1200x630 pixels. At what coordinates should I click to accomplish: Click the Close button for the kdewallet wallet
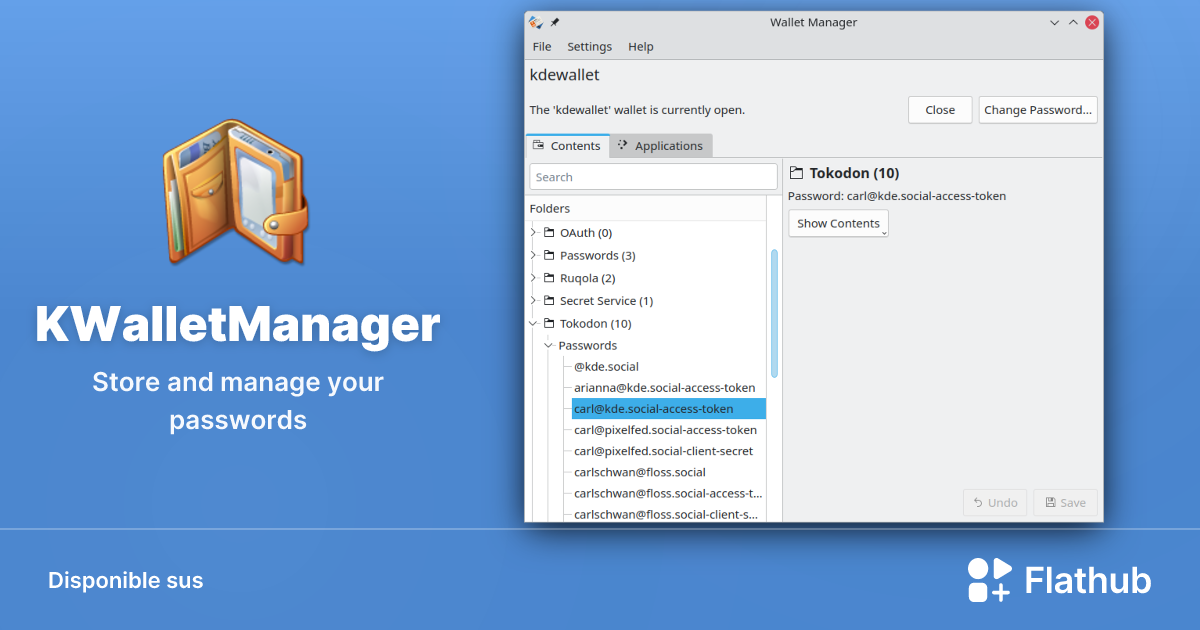(939, 109)
